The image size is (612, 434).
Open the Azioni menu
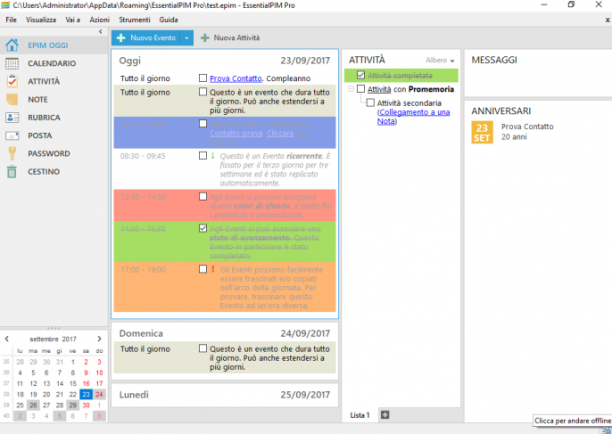pyautogui.click(x=100, y=20)
